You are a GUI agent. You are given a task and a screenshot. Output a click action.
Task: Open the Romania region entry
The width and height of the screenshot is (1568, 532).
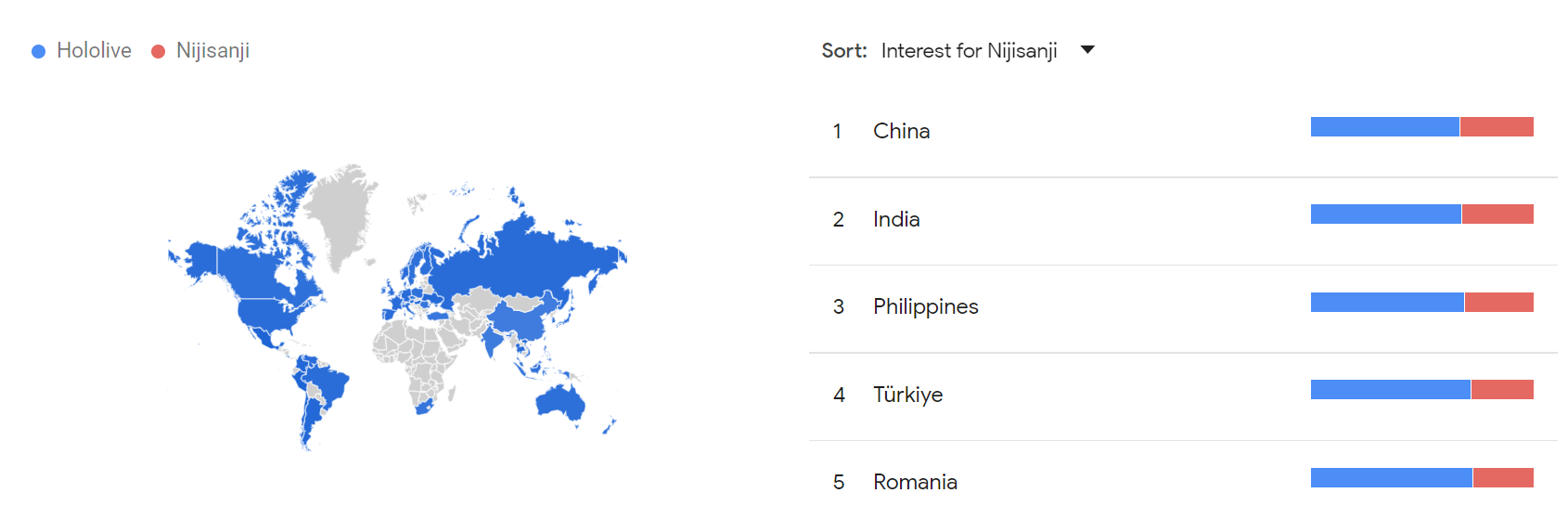(x=915, y=482)
